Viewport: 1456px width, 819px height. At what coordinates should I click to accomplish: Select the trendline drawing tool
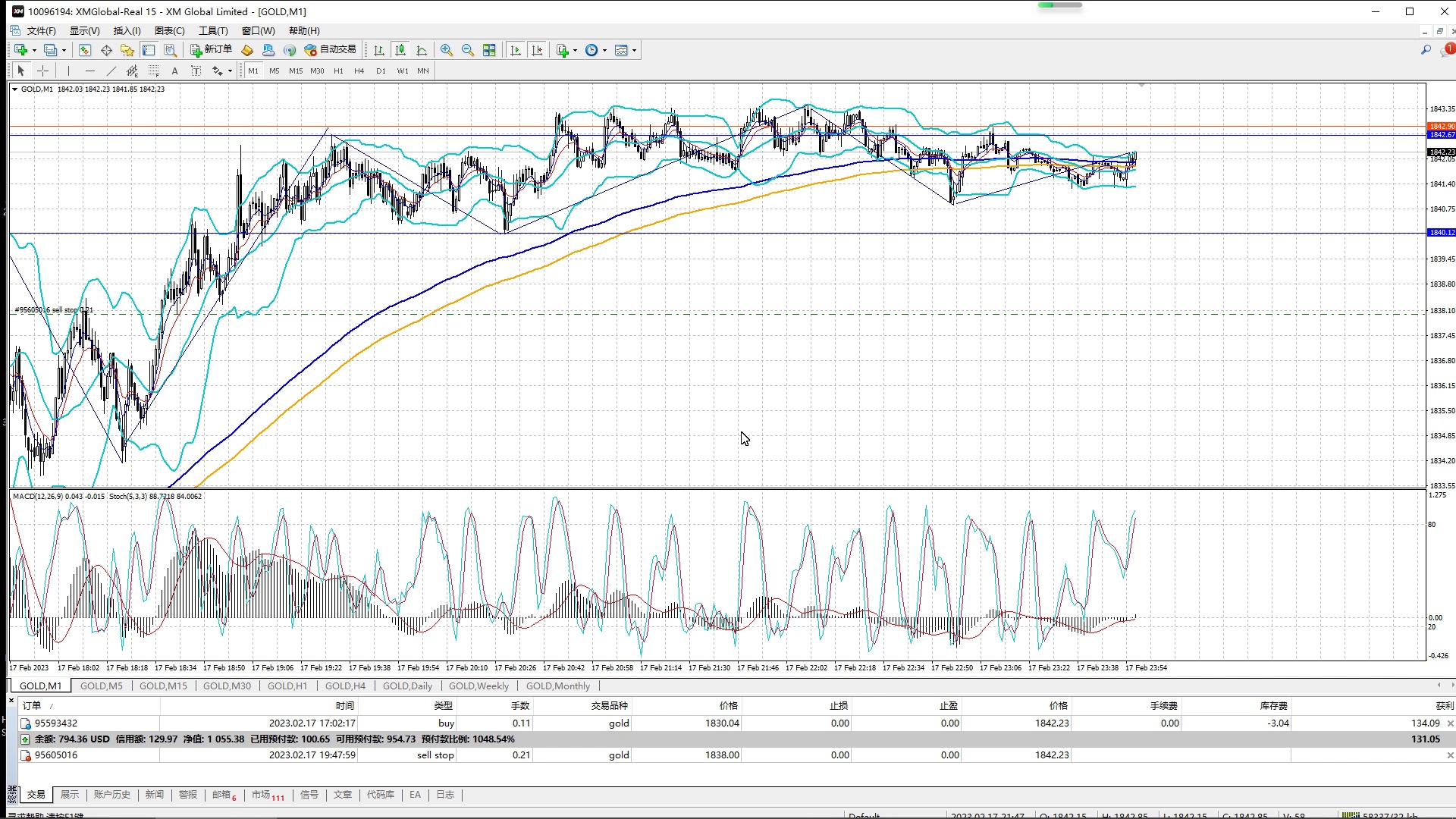[111, 71]
